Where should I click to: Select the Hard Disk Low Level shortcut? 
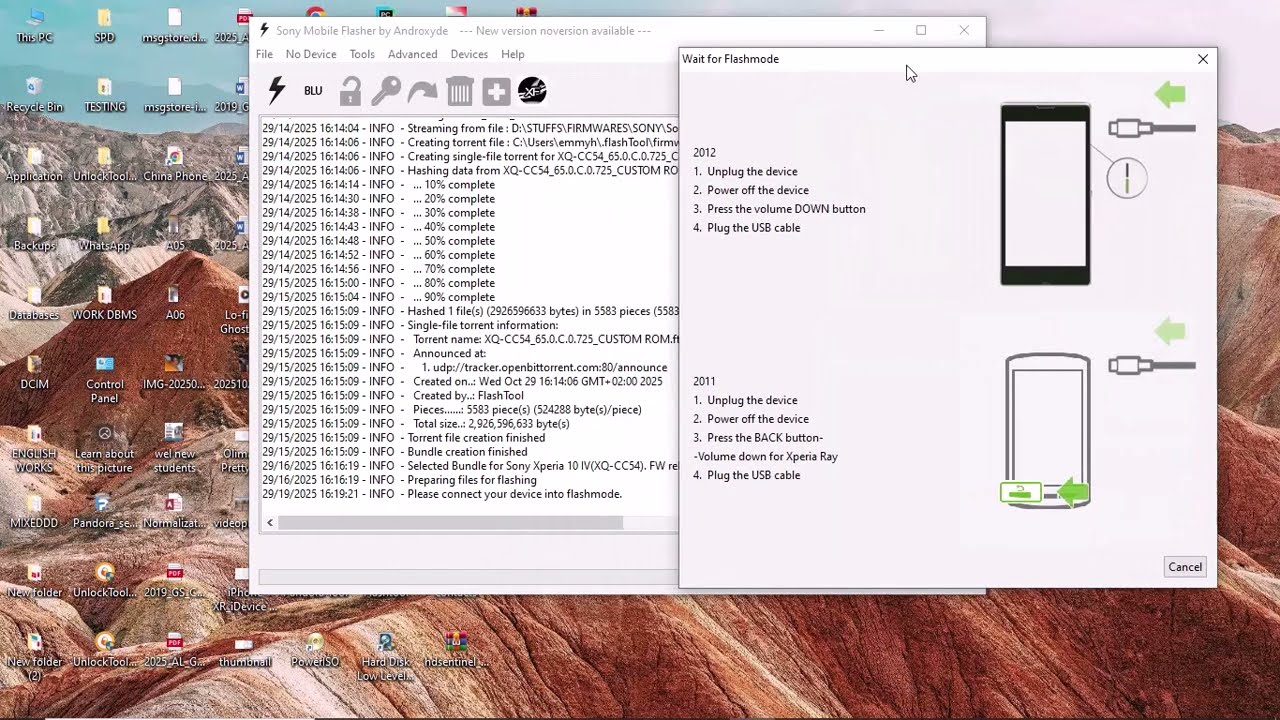point(385,656)
